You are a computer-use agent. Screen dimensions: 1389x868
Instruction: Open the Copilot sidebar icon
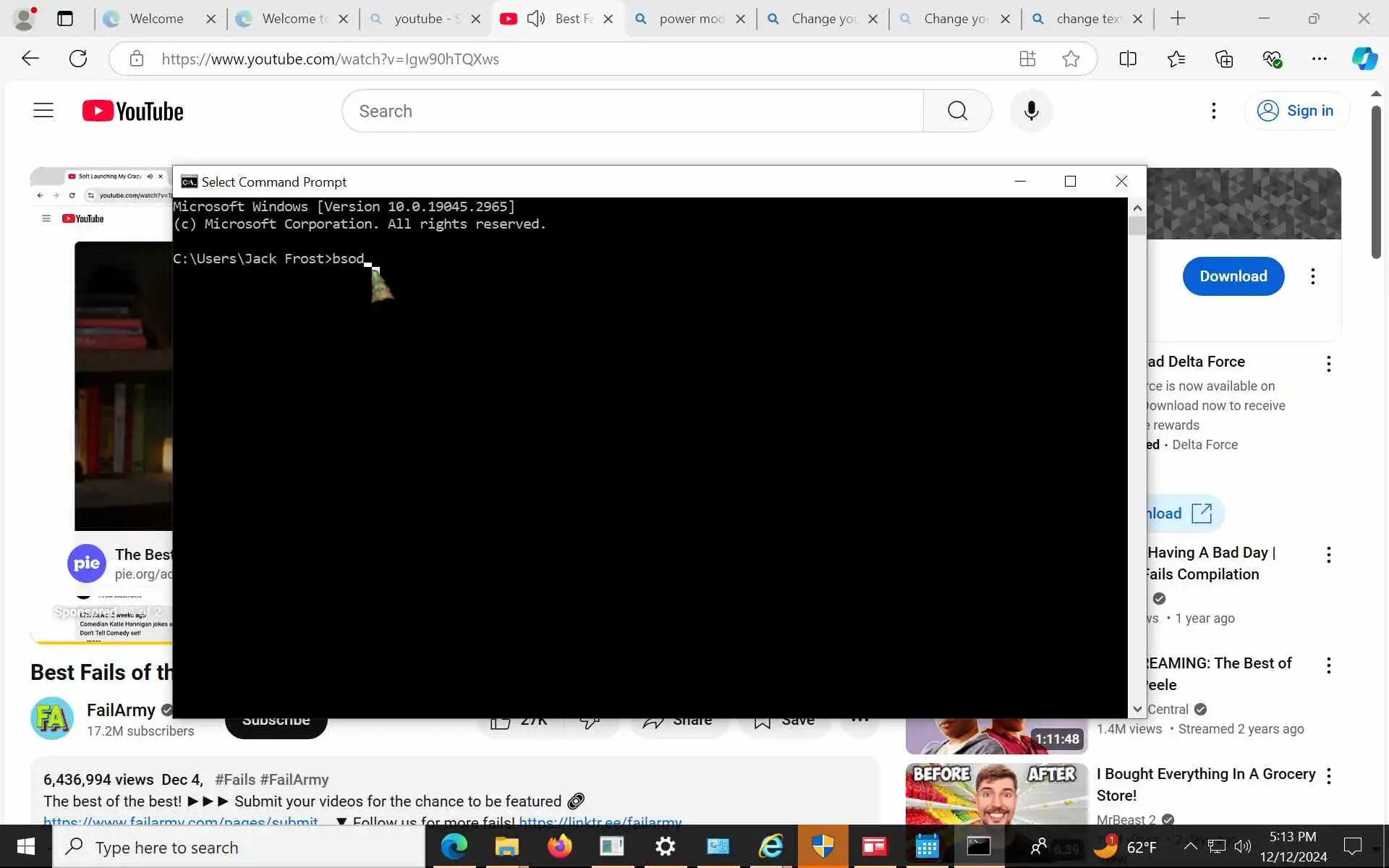point(1364,59)
